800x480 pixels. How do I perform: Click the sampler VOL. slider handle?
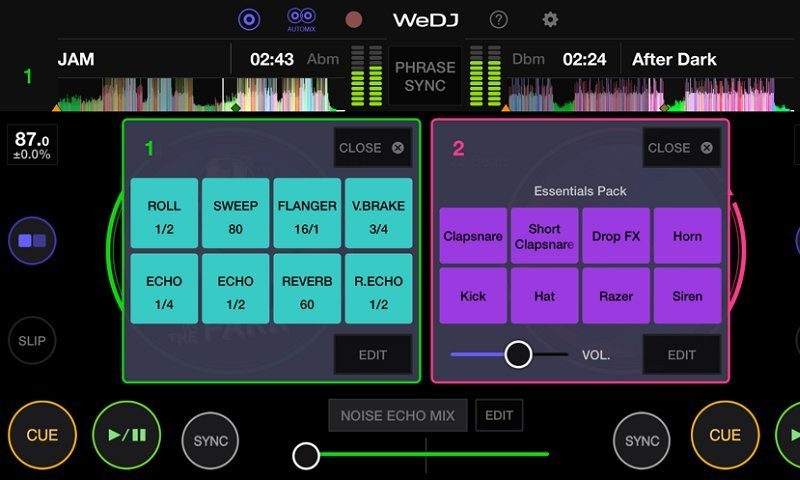coord(518,354)
